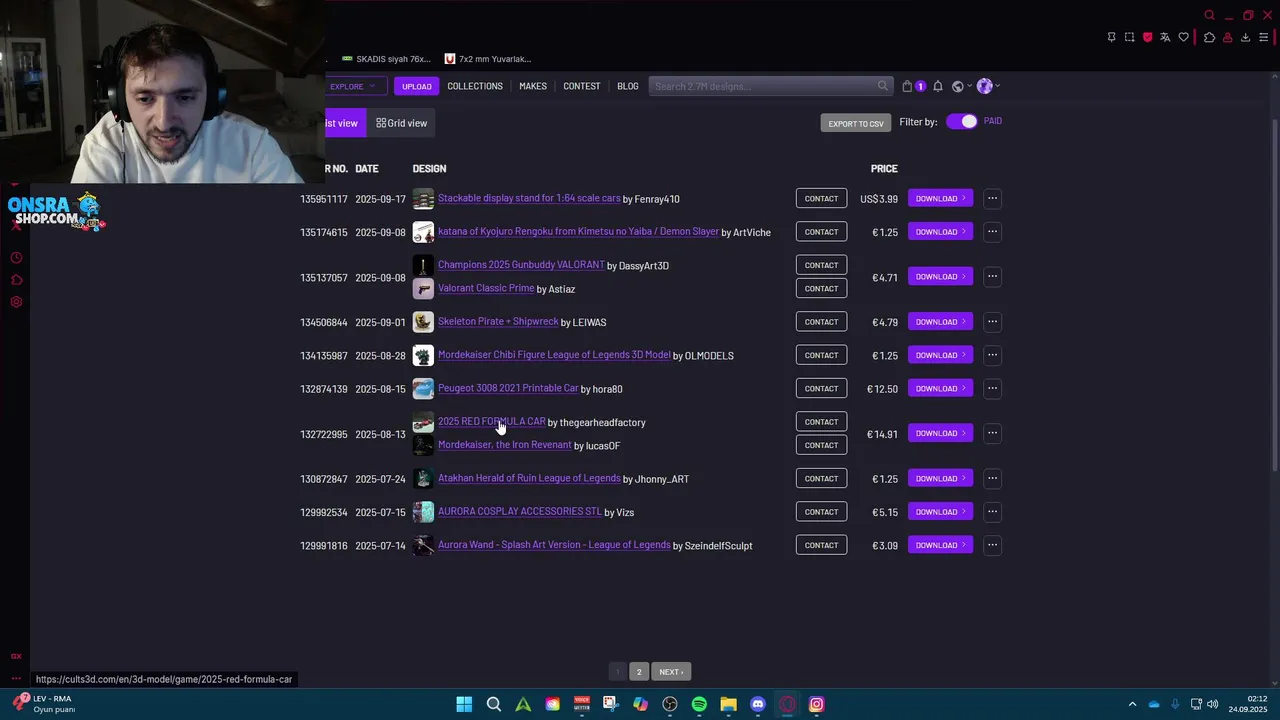Go to page 2 of orders
Screen dimensions: 1280x720
click(639, 672)
